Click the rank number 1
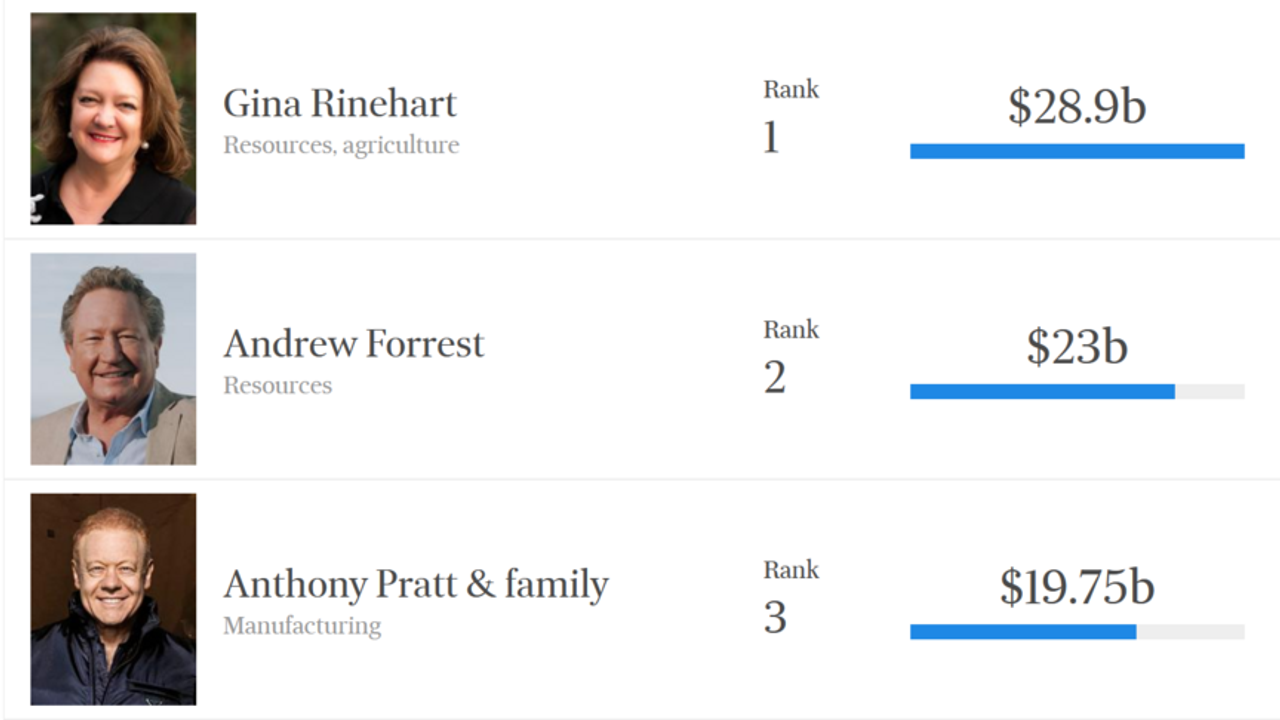 (x=771, y=138)
